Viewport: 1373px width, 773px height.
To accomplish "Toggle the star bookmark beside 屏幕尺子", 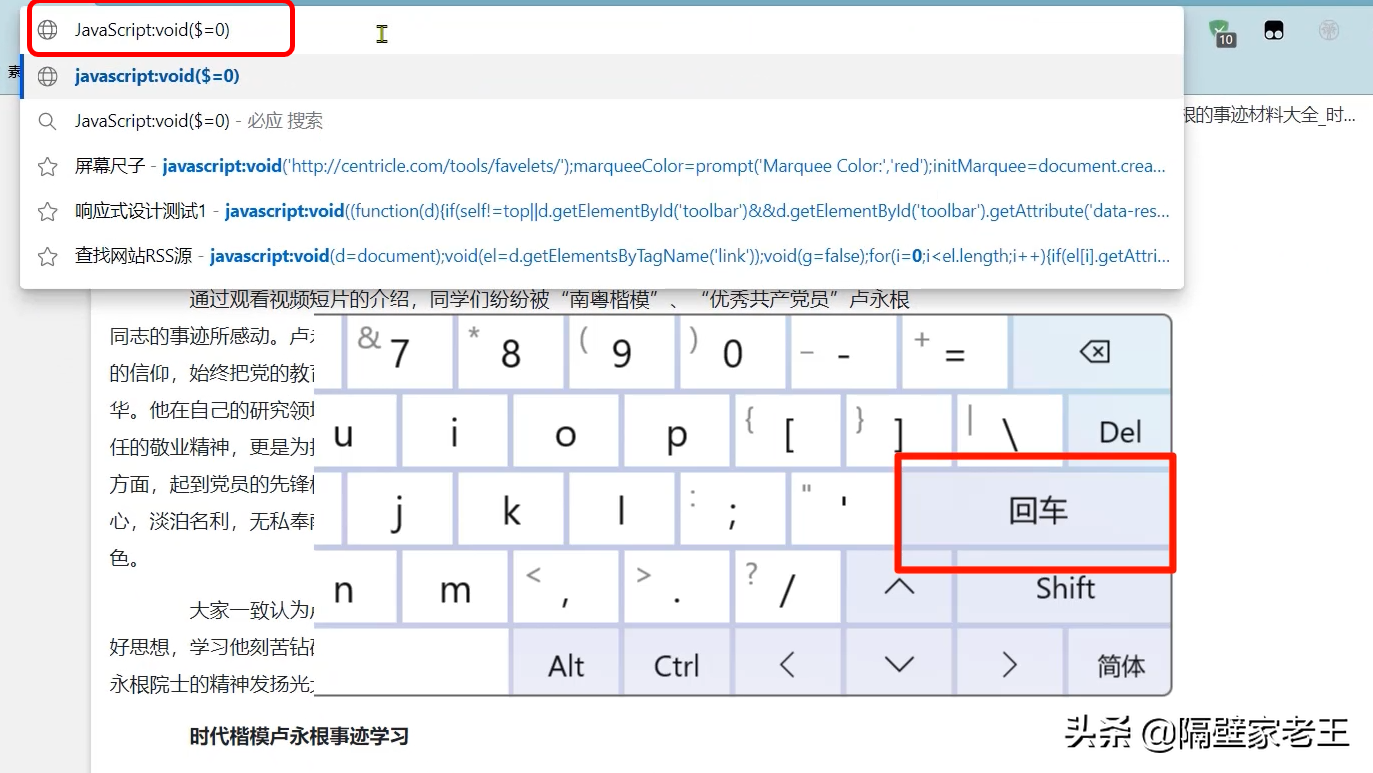I will point(47,166).
